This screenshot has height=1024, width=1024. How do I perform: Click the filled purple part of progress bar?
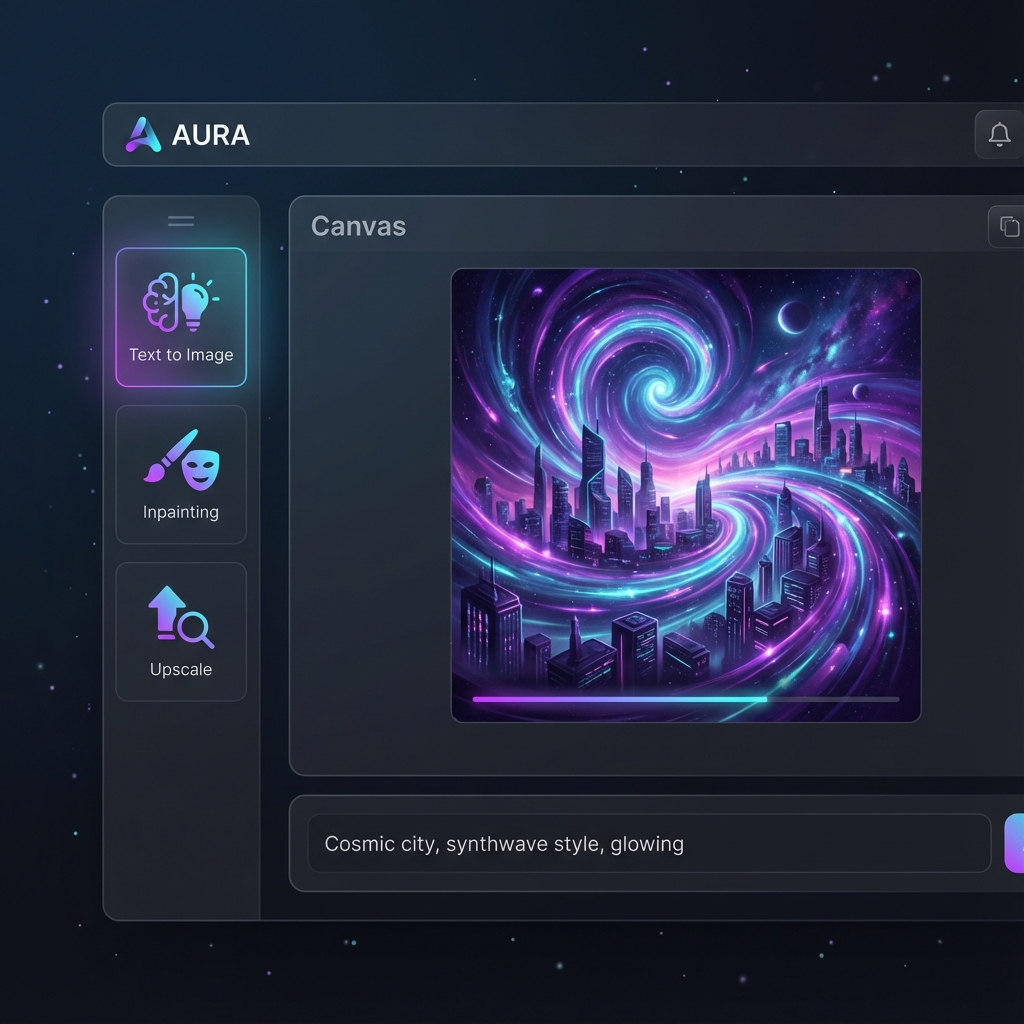[620, 700]
